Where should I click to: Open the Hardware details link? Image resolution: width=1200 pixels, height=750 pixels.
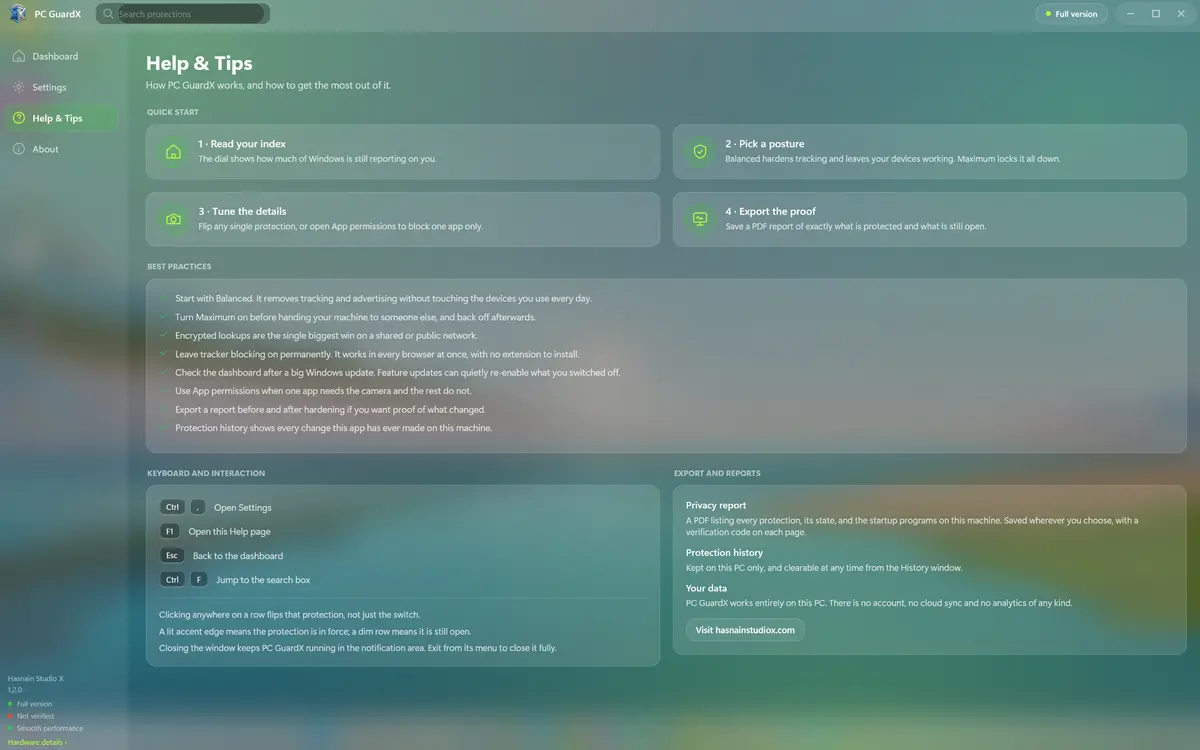[x=37, y=742]
